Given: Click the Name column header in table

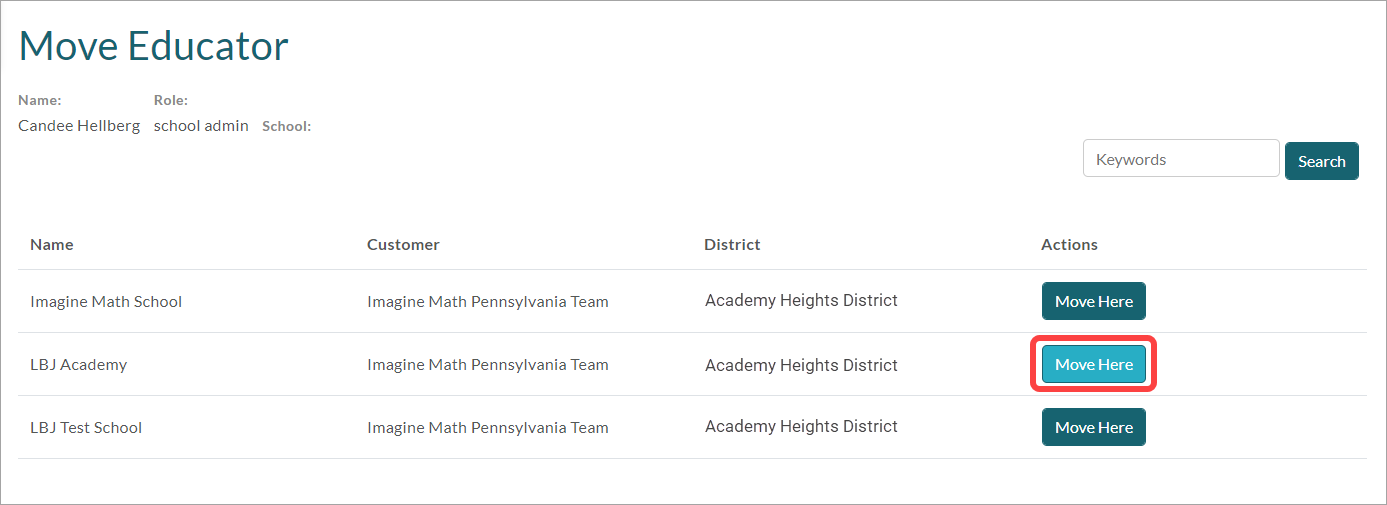Looking at the screenshot, I should pos(52,244).
